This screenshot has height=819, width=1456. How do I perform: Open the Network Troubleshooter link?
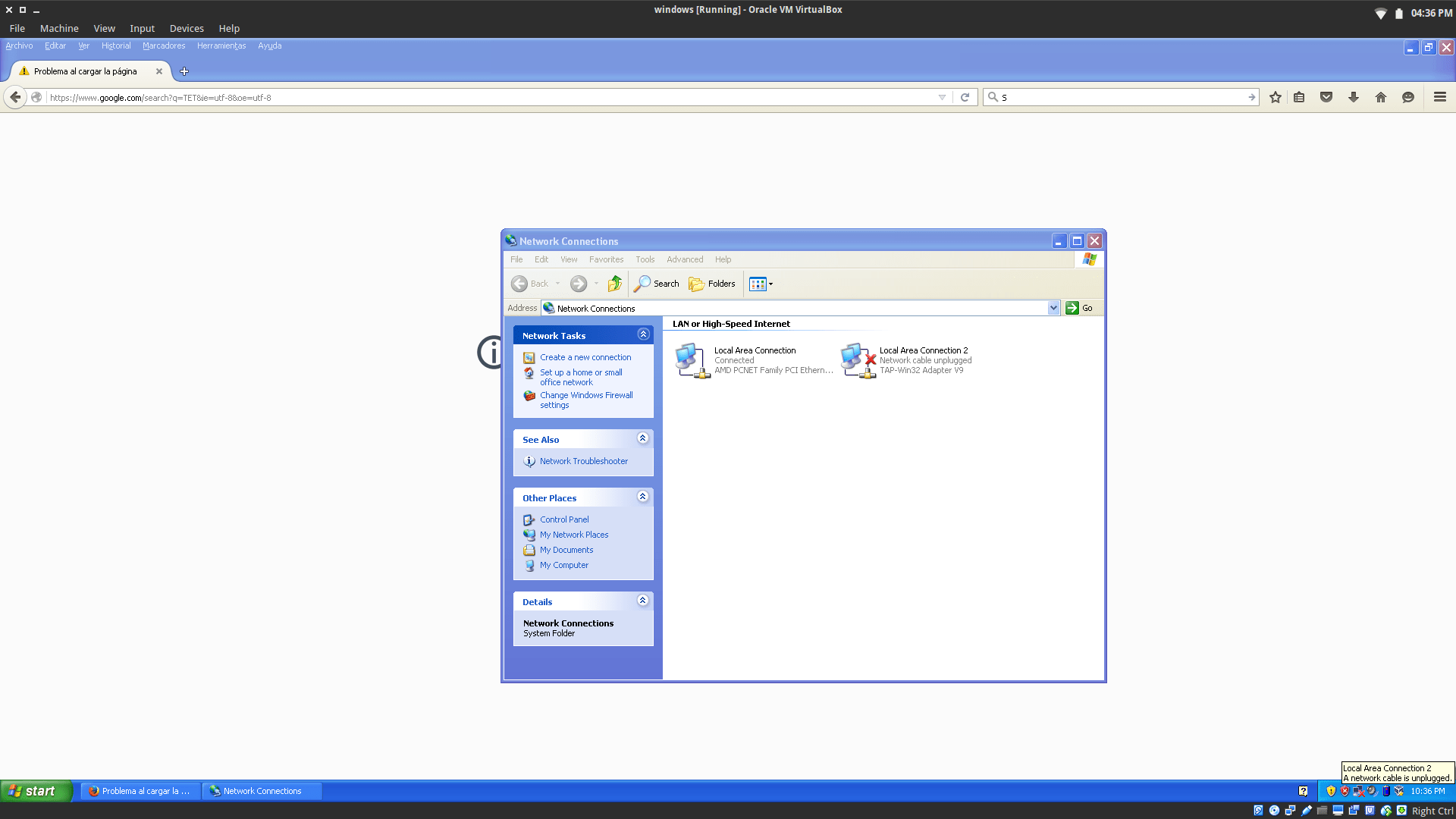pyautogui.click(x=583, y=460)
